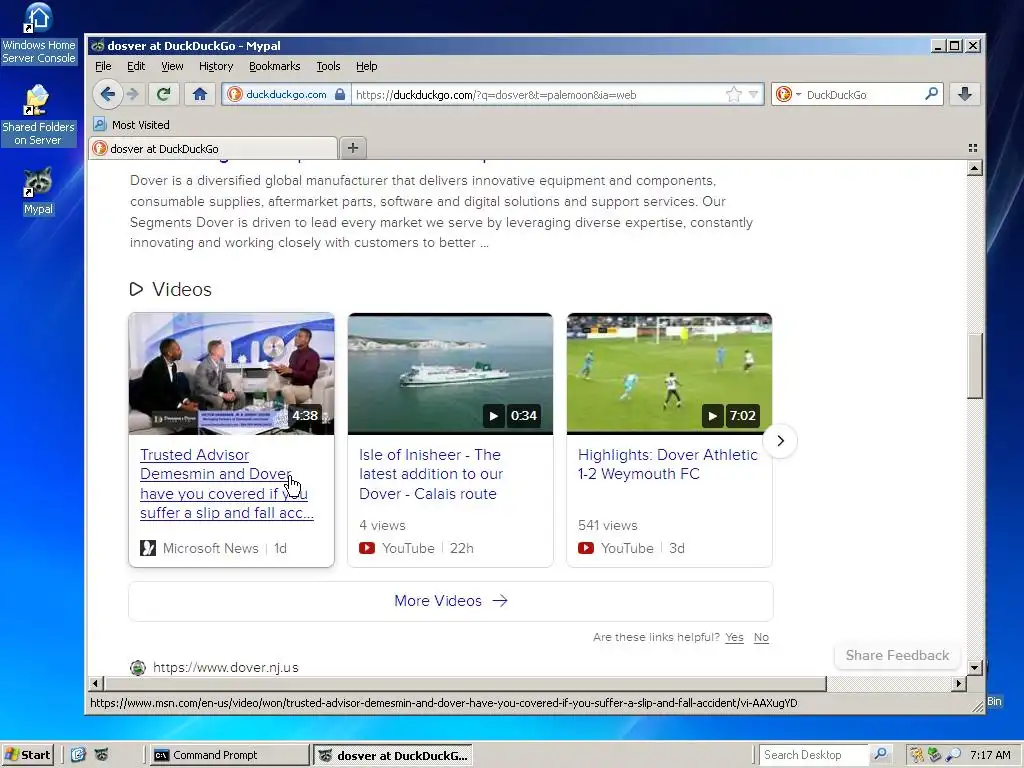This screenshot has height=768, width=1024.
Task: Click the Microsoft News source icon
Action: coord(148,548)
